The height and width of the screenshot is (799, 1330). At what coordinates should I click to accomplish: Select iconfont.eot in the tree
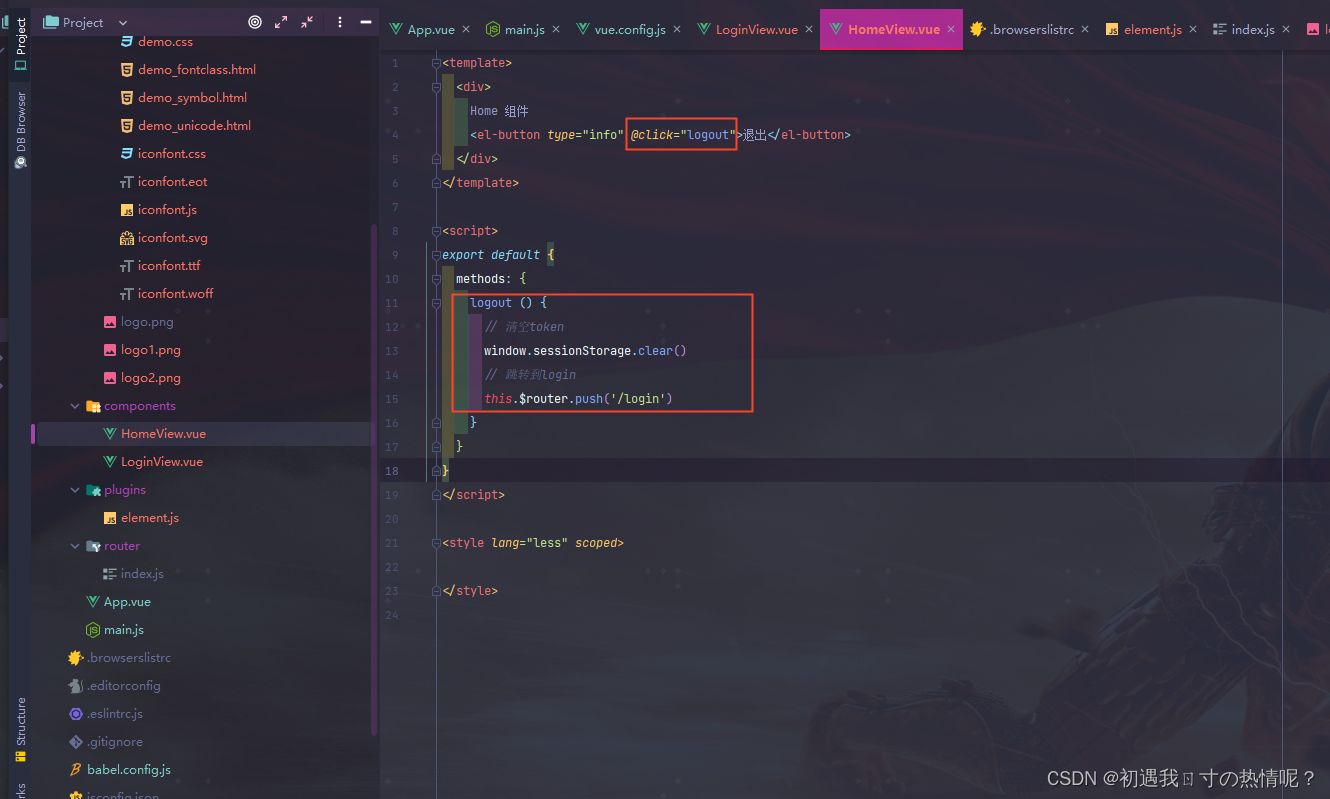coord(172,182)
